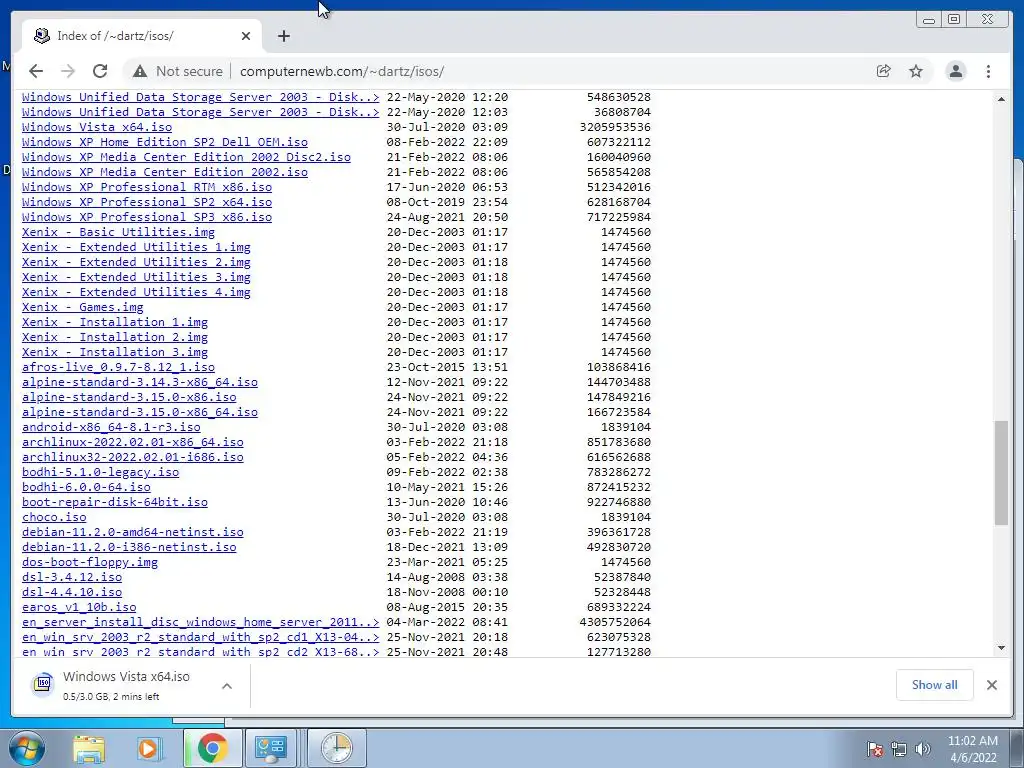Open debian-11.2.0-amd64-netinst.iso link
The height and width of the screenshot is (768, 1024).
click(x=133, y=532)
